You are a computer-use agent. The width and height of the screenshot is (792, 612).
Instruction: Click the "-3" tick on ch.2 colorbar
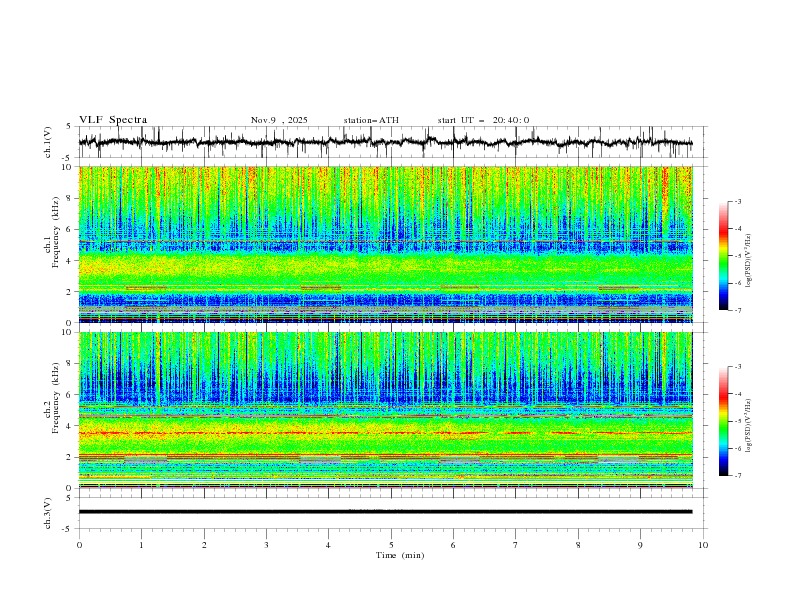738,367
